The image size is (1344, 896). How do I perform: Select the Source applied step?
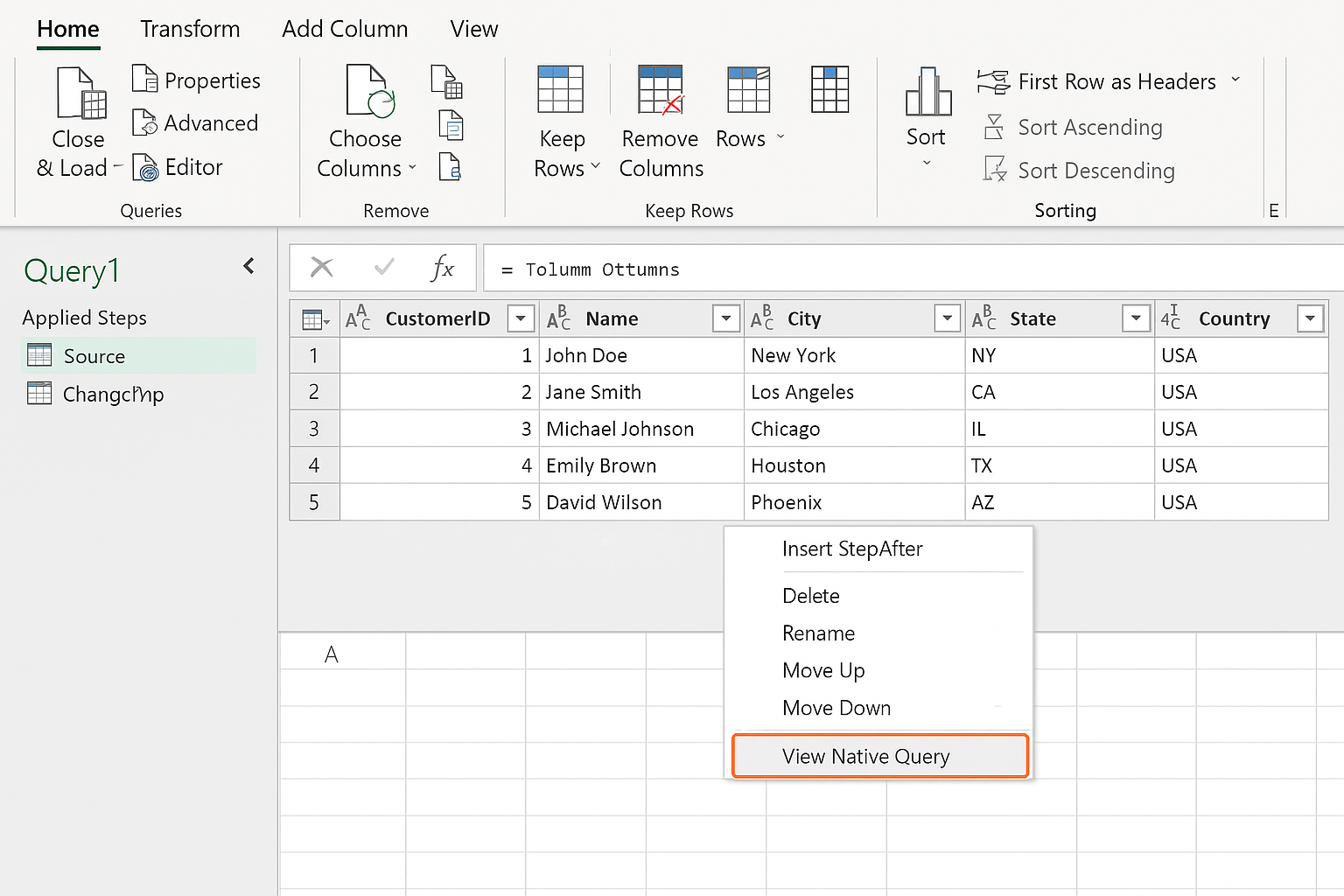click(x=139, y=356)
